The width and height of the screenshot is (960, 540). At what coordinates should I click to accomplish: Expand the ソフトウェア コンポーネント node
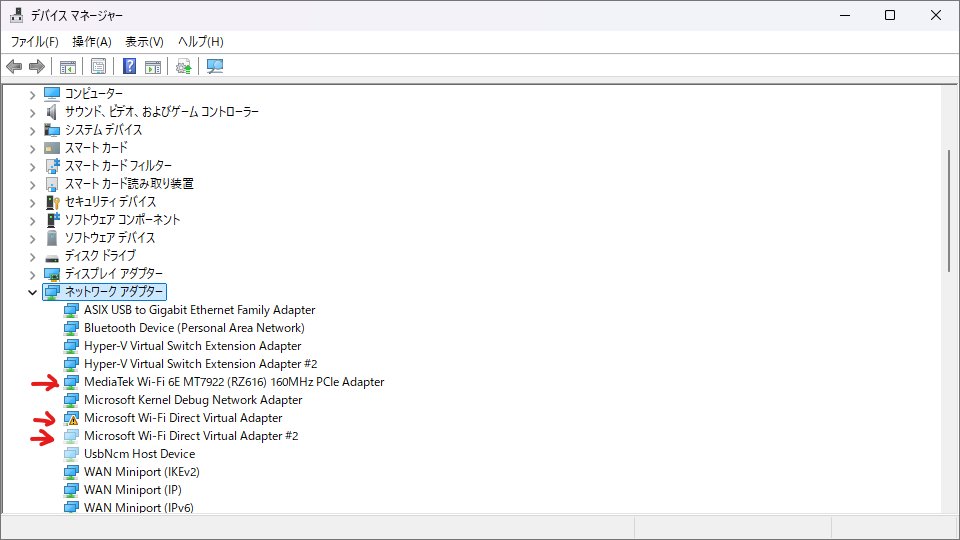(32, 220)
